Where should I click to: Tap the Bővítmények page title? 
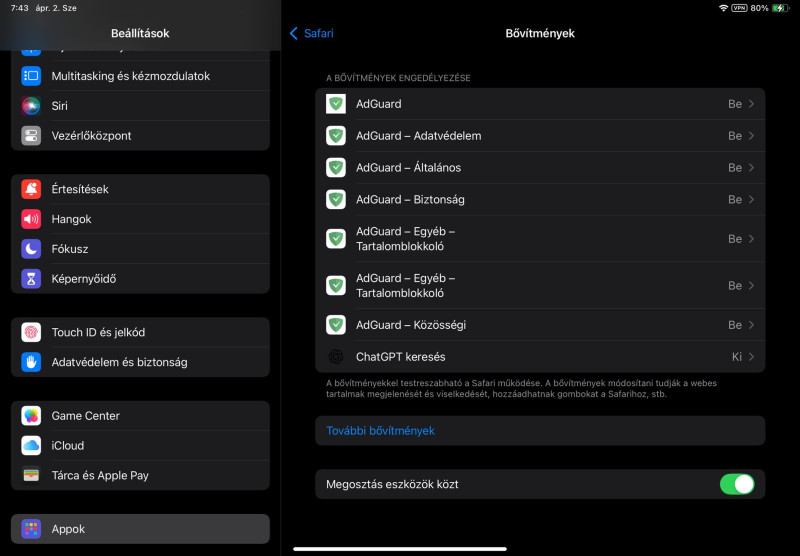tap(540, 33)
